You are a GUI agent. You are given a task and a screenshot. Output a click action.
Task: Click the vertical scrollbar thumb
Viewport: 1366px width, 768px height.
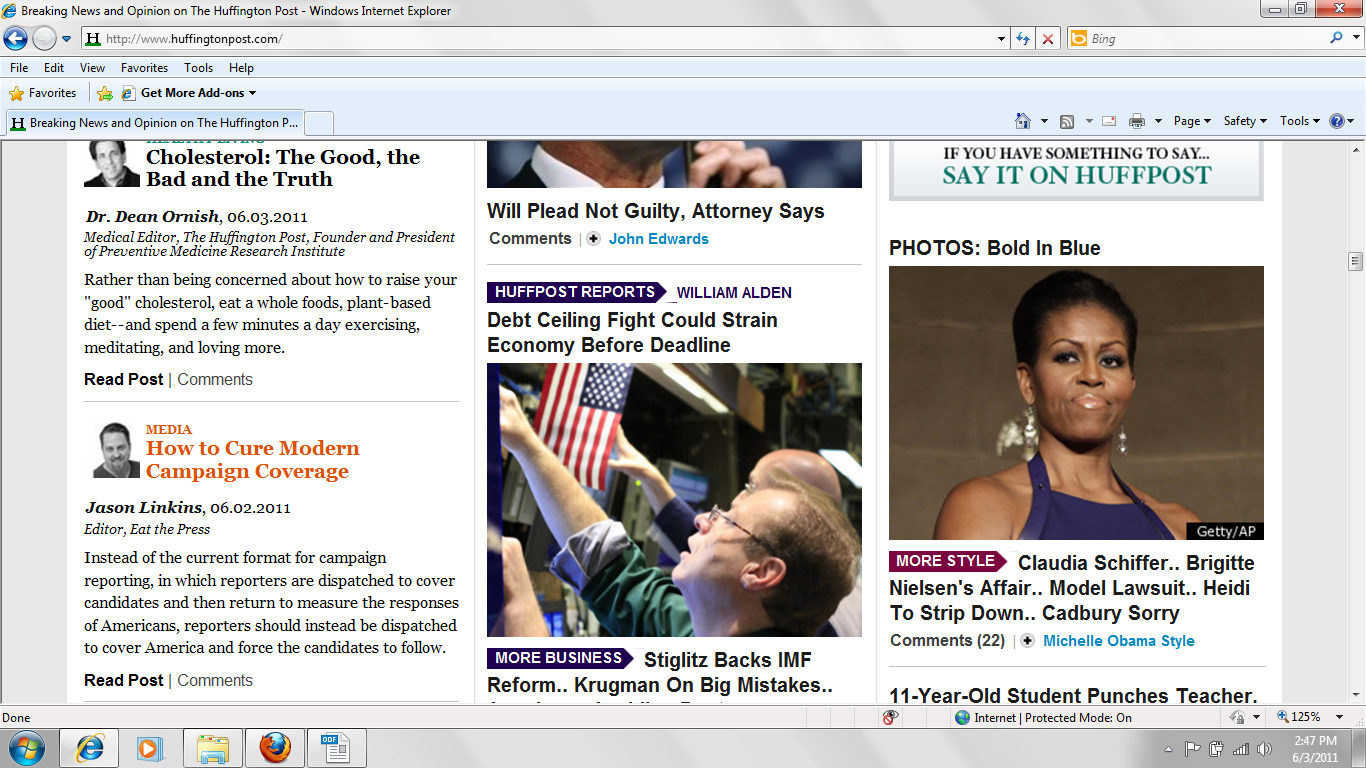pyautogui.click(x=1356, y=262)
